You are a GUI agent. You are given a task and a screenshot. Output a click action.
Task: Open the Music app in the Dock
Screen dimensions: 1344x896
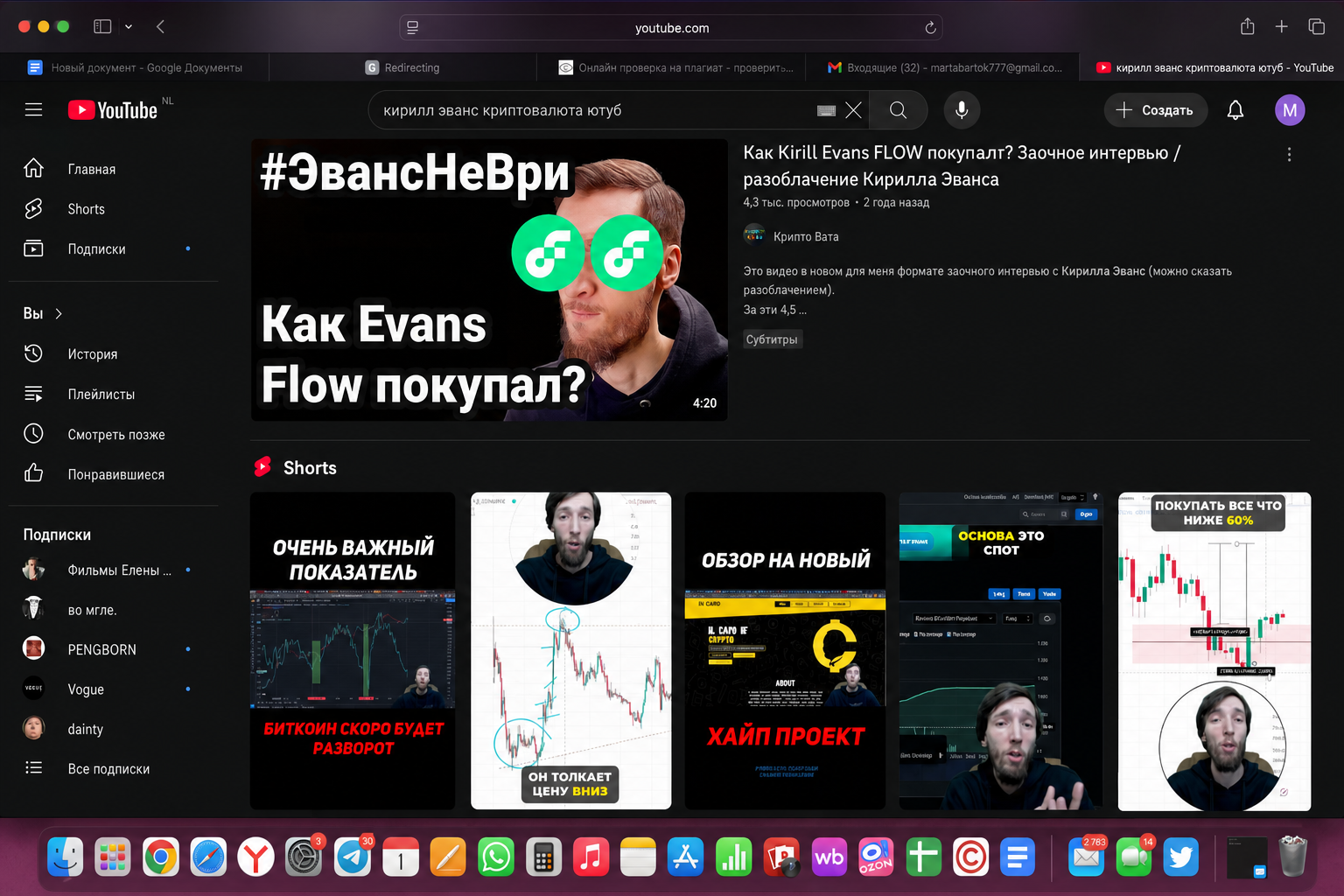tap(591, 857)
